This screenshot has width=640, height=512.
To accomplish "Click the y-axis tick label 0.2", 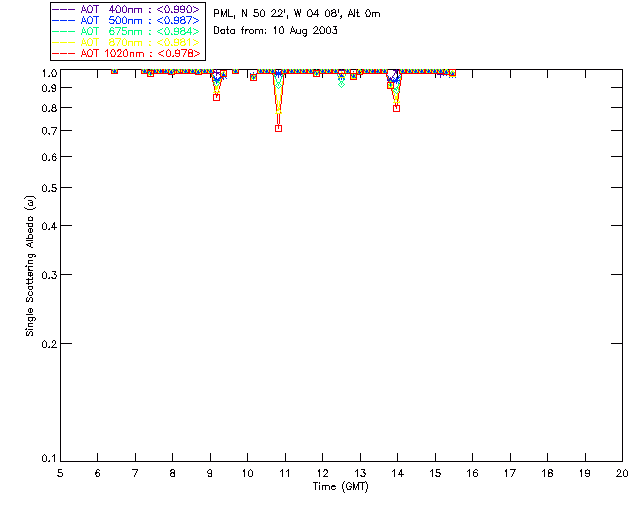I will [49, 344].
